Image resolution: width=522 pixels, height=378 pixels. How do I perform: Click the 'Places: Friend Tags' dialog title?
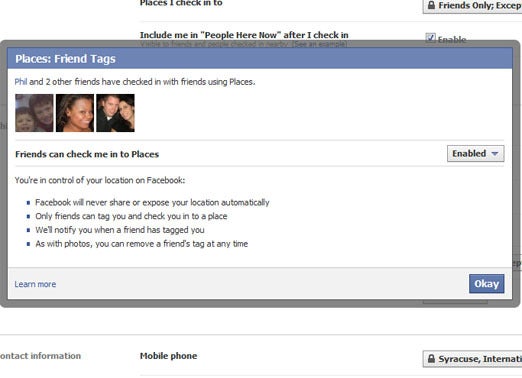click(x=65, y=59)
